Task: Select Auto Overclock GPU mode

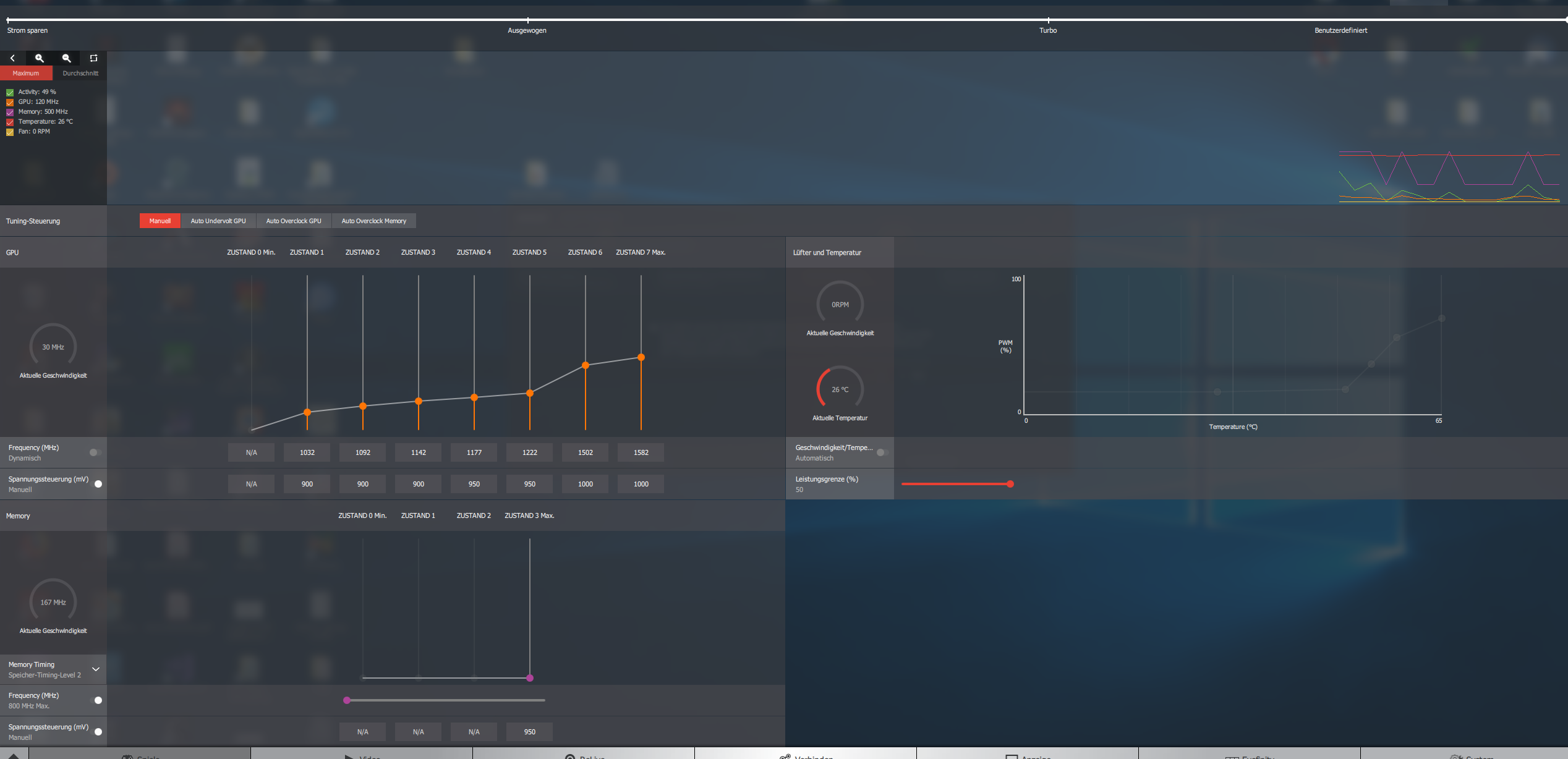Action: [294, 221]
